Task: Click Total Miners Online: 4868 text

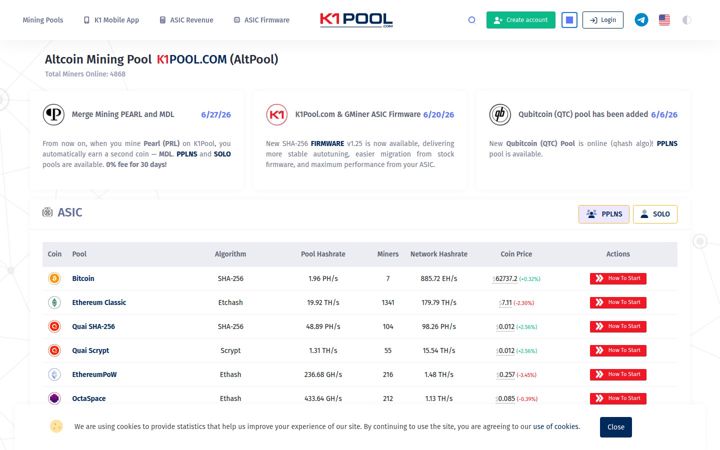Action: pos(85,74)
